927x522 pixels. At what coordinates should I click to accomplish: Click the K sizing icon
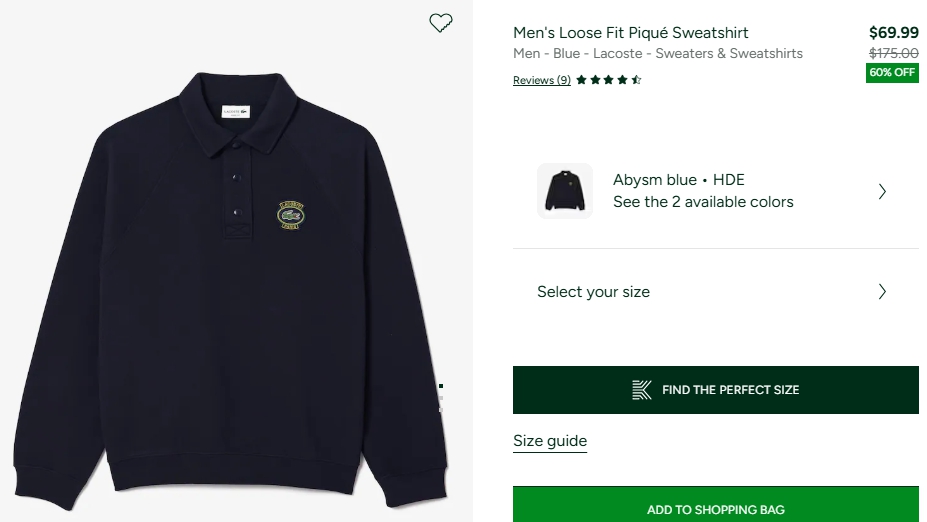click(642, 390)
